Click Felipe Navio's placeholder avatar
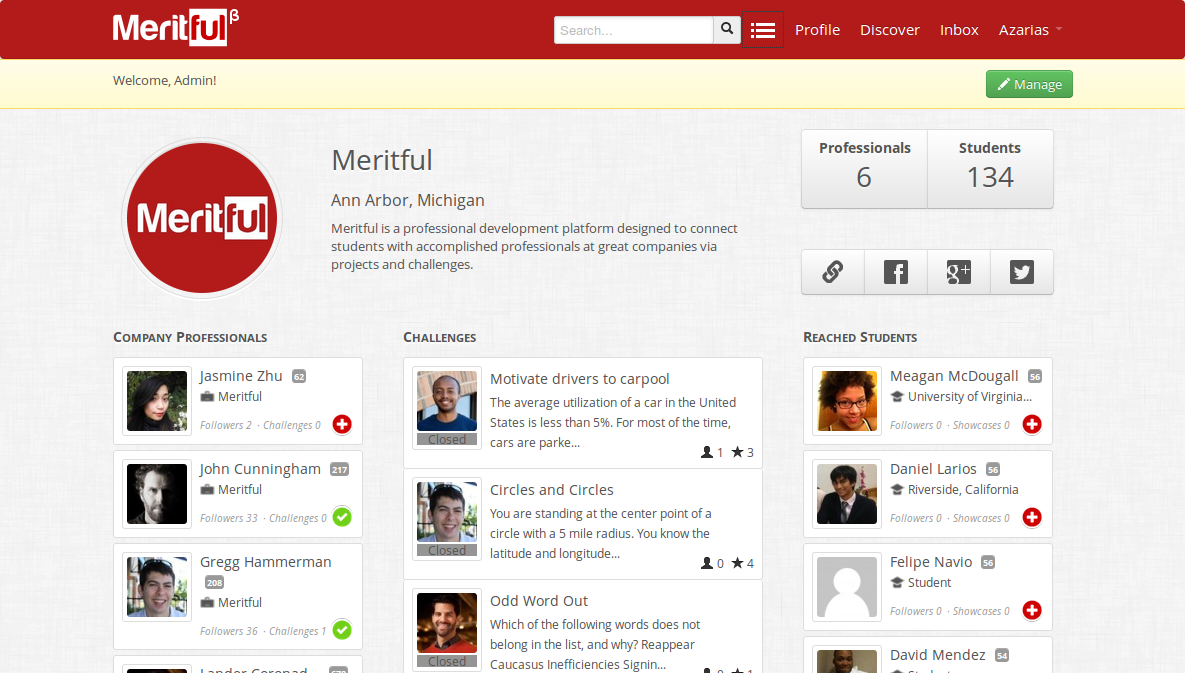 (847, 587)
